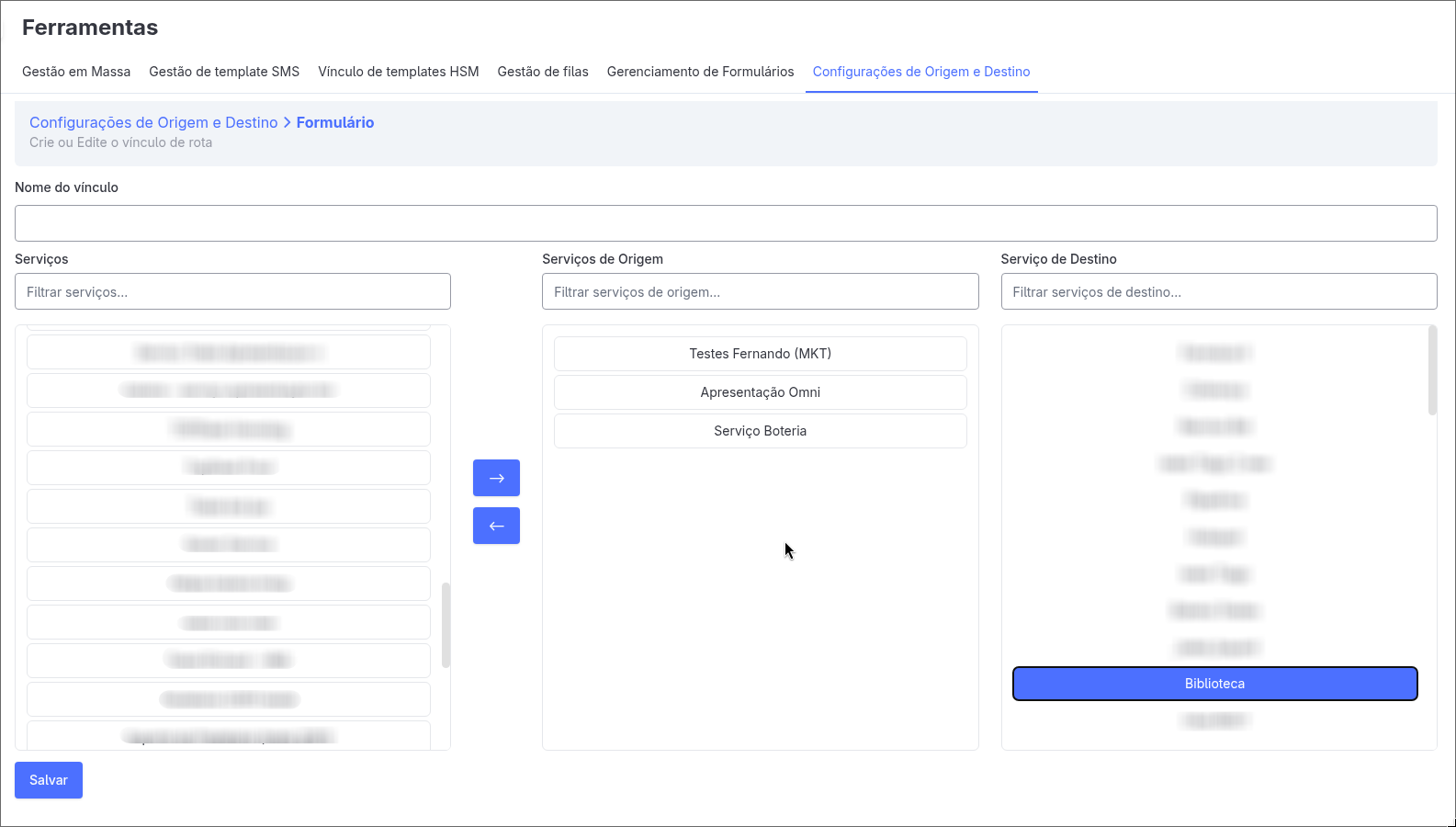Viewport: 1456px width, 827px height.
Task: Click the Serviços de Origem label
Action: tap(603, 259)
